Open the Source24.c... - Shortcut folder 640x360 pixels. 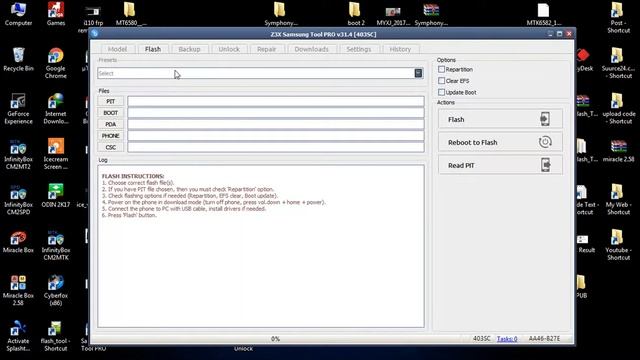[618, 63]
